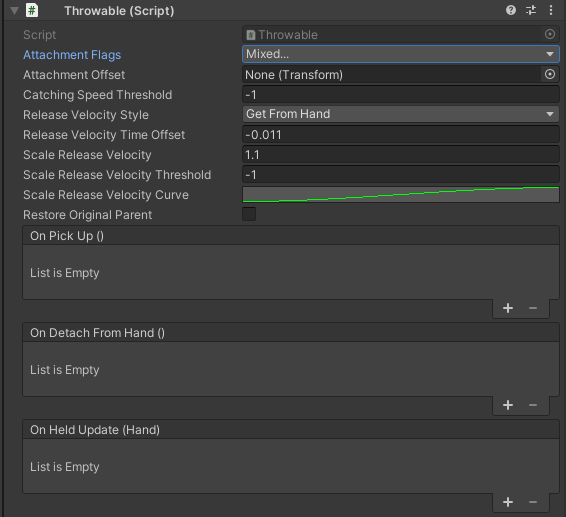Click List is Empty under On Held Update

coord(65,467)
